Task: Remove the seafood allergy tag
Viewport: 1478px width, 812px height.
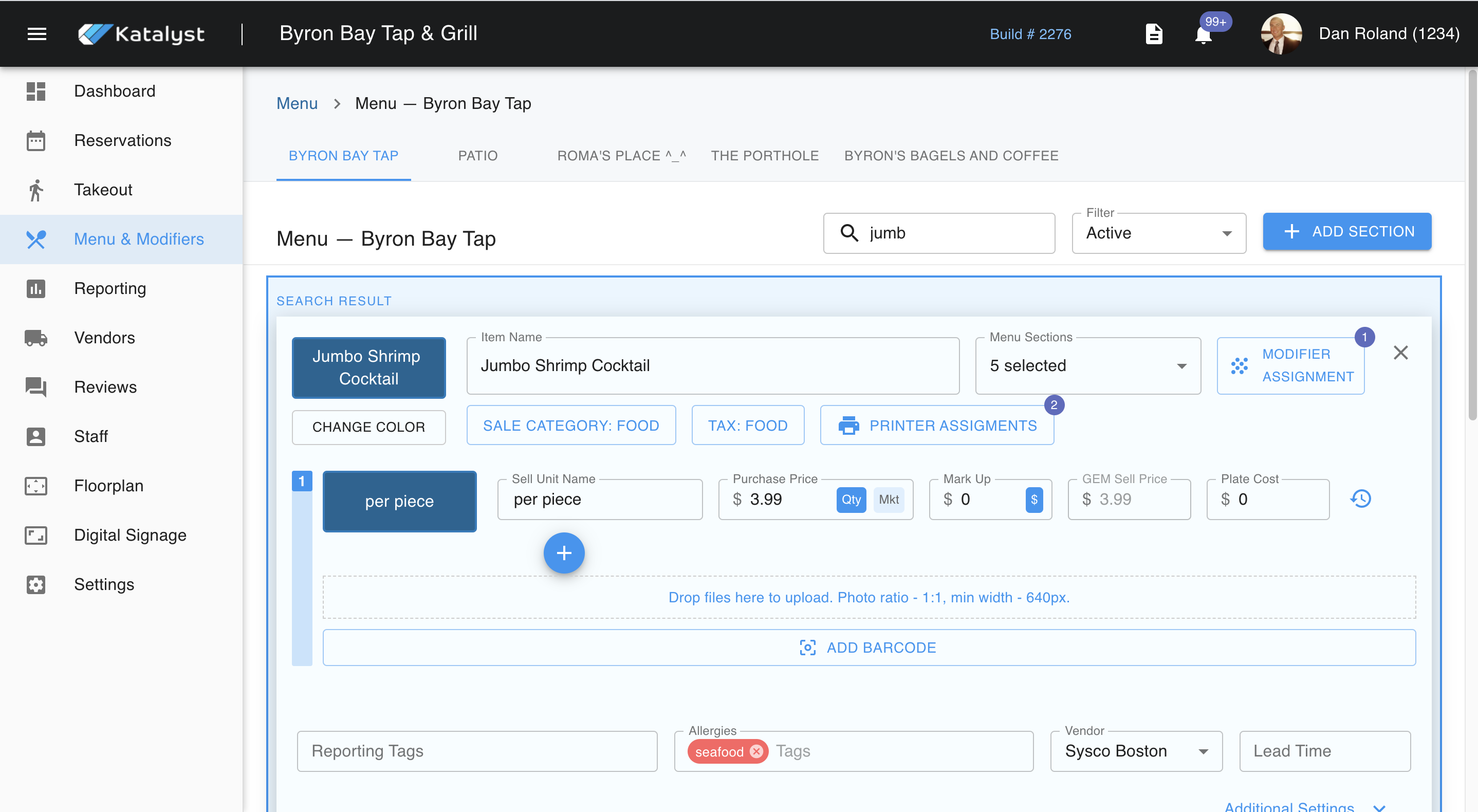Action: click(x=757, y=751)
